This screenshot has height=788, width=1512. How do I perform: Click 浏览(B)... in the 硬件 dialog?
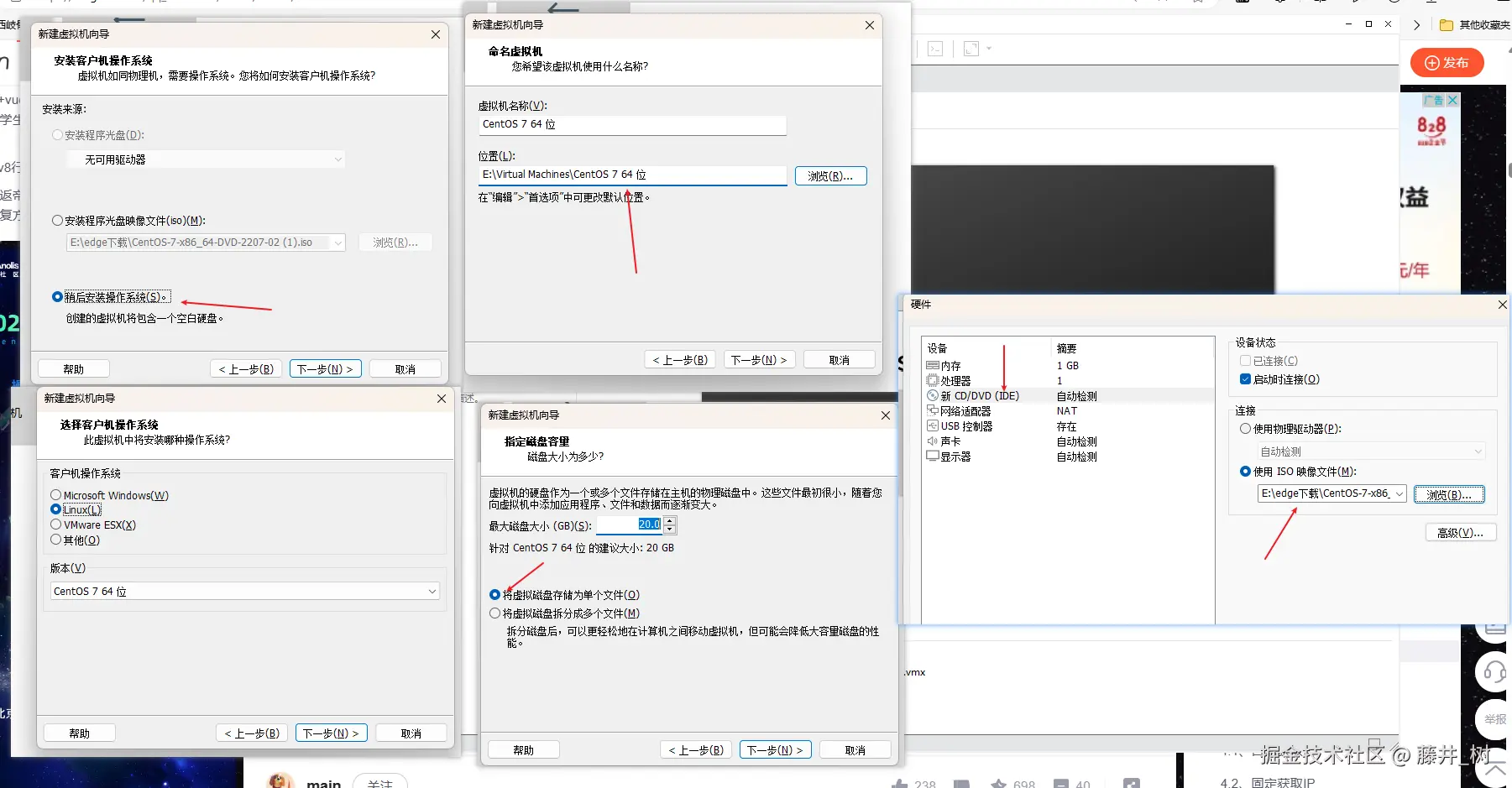pos(1449,494)
